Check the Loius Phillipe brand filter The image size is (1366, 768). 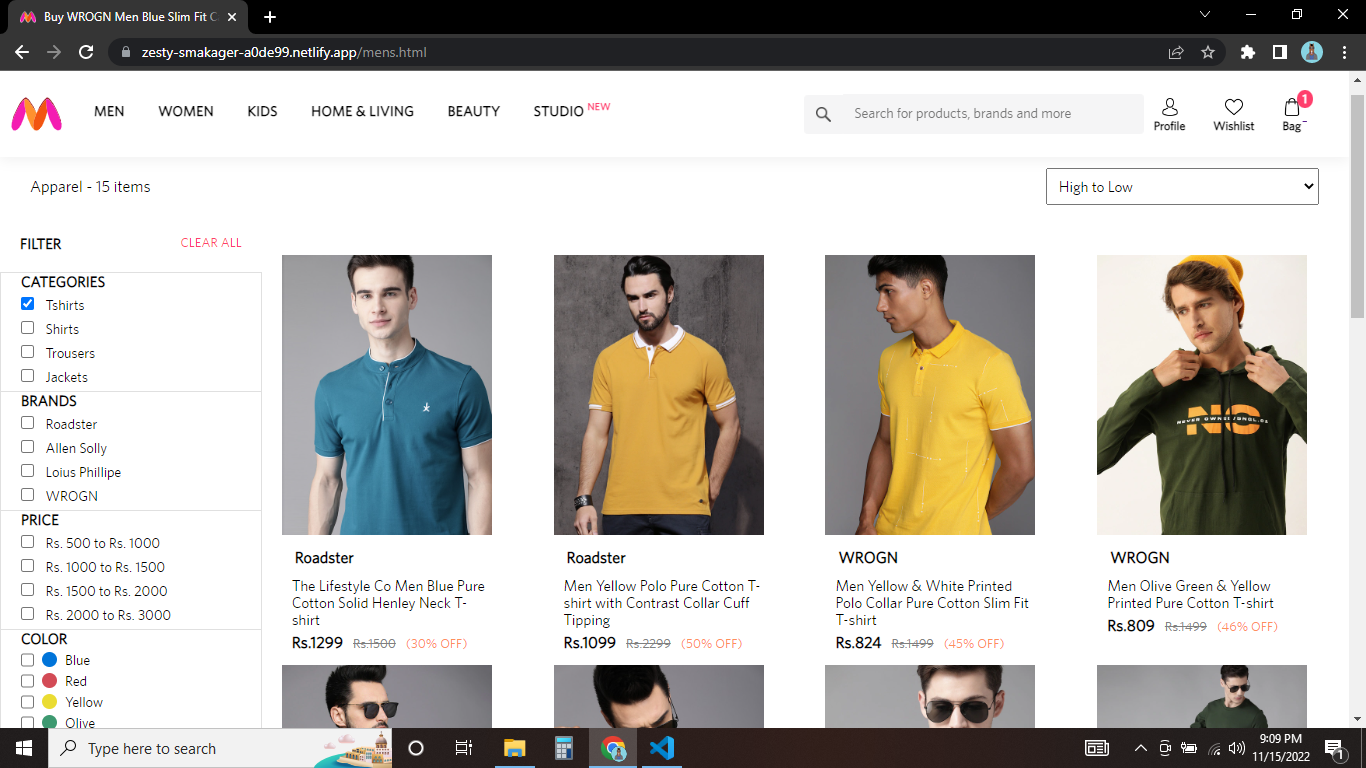(x=28, y=471)
